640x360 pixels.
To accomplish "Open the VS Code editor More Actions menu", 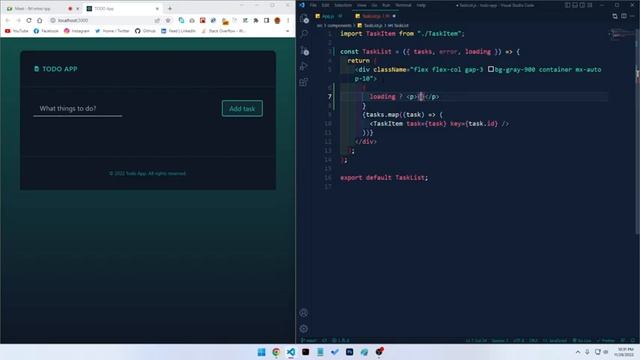I will pos(633,16).
